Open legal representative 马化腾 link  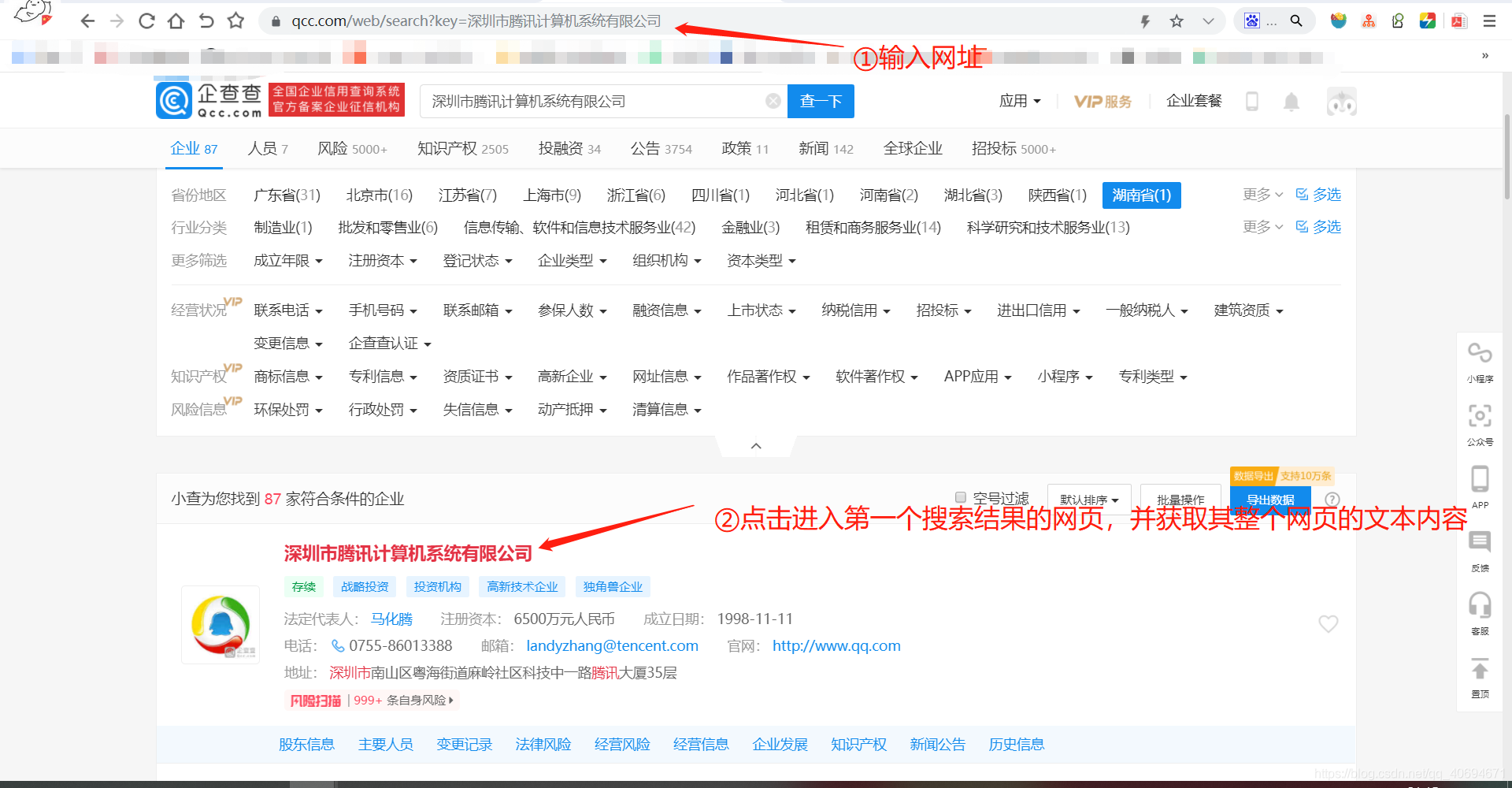point(391,619)
